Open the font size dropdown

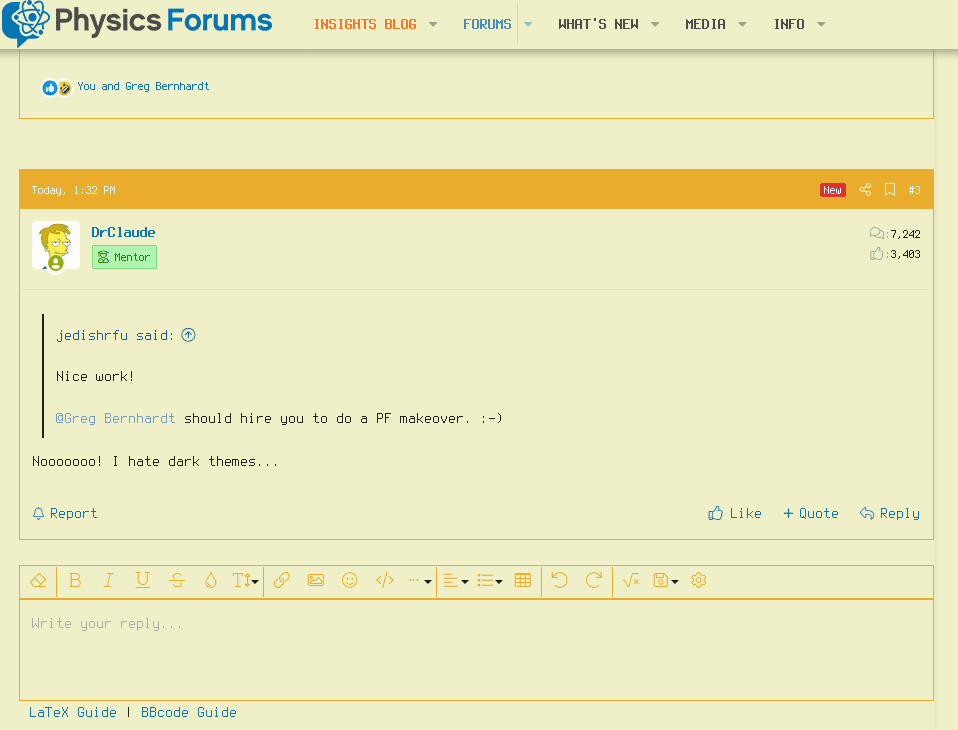[245, 580]
